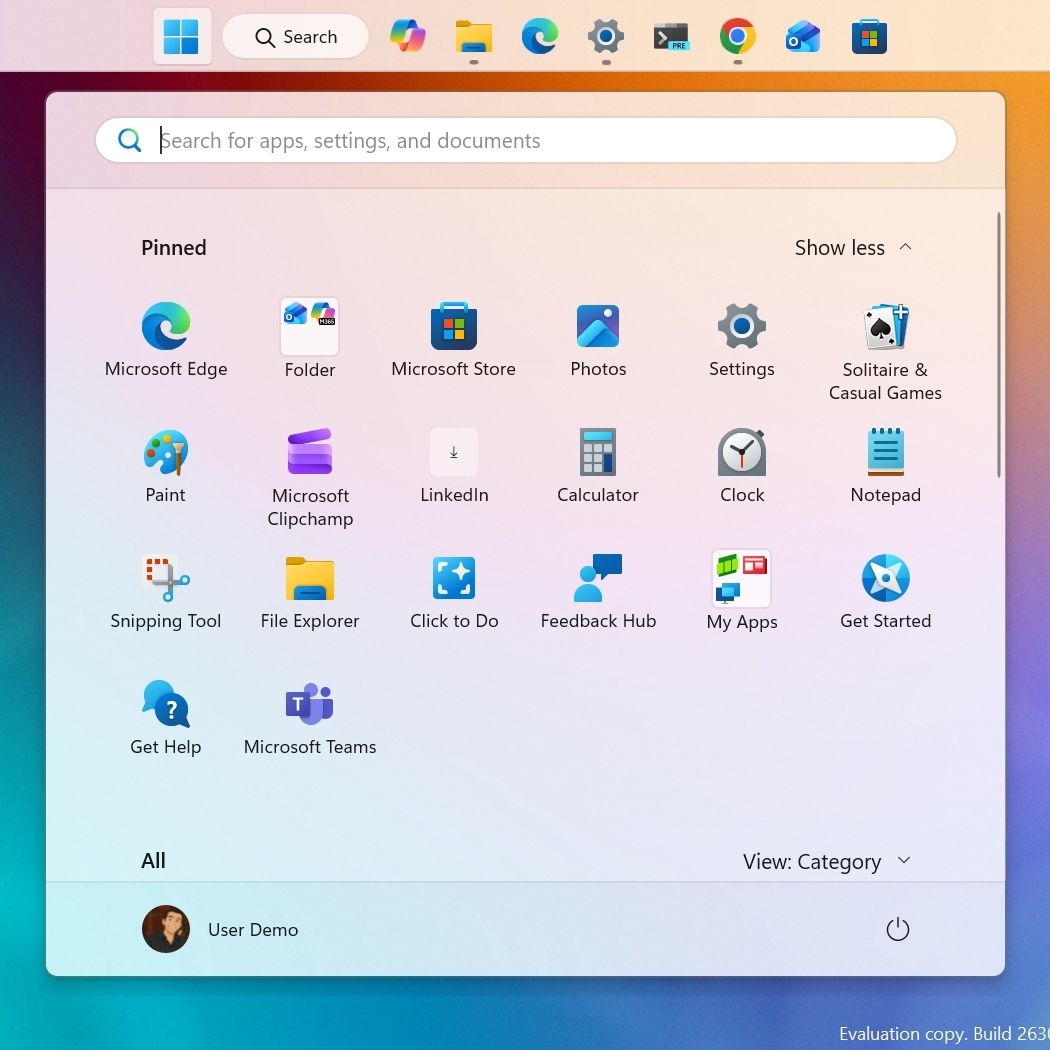Screen dimensions: 1050x1050
Task: Open Microsoft Edge on the taskbar
Action: [x=539, y=36]
